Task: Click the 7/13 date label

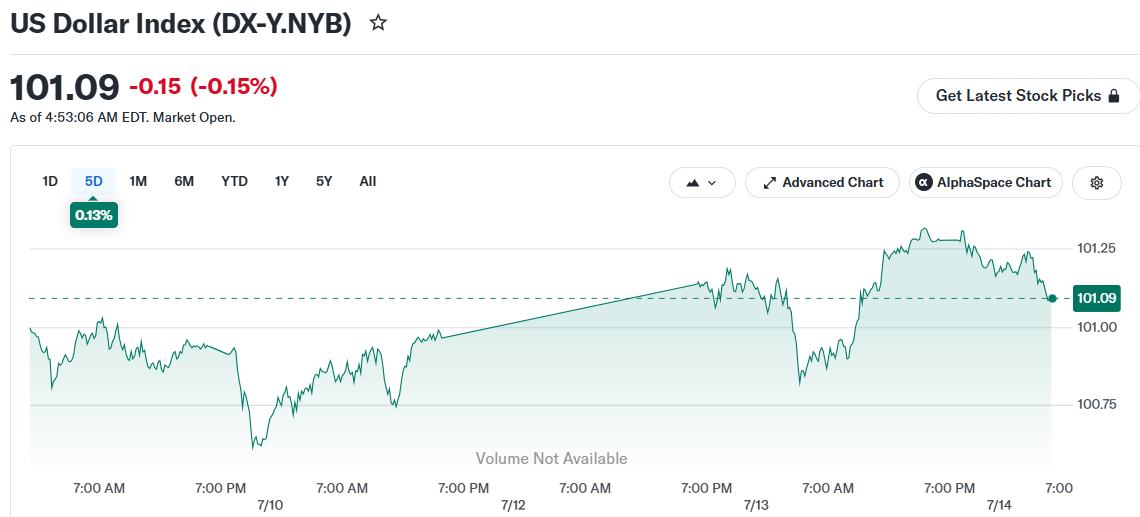Action: click(756, 505)
